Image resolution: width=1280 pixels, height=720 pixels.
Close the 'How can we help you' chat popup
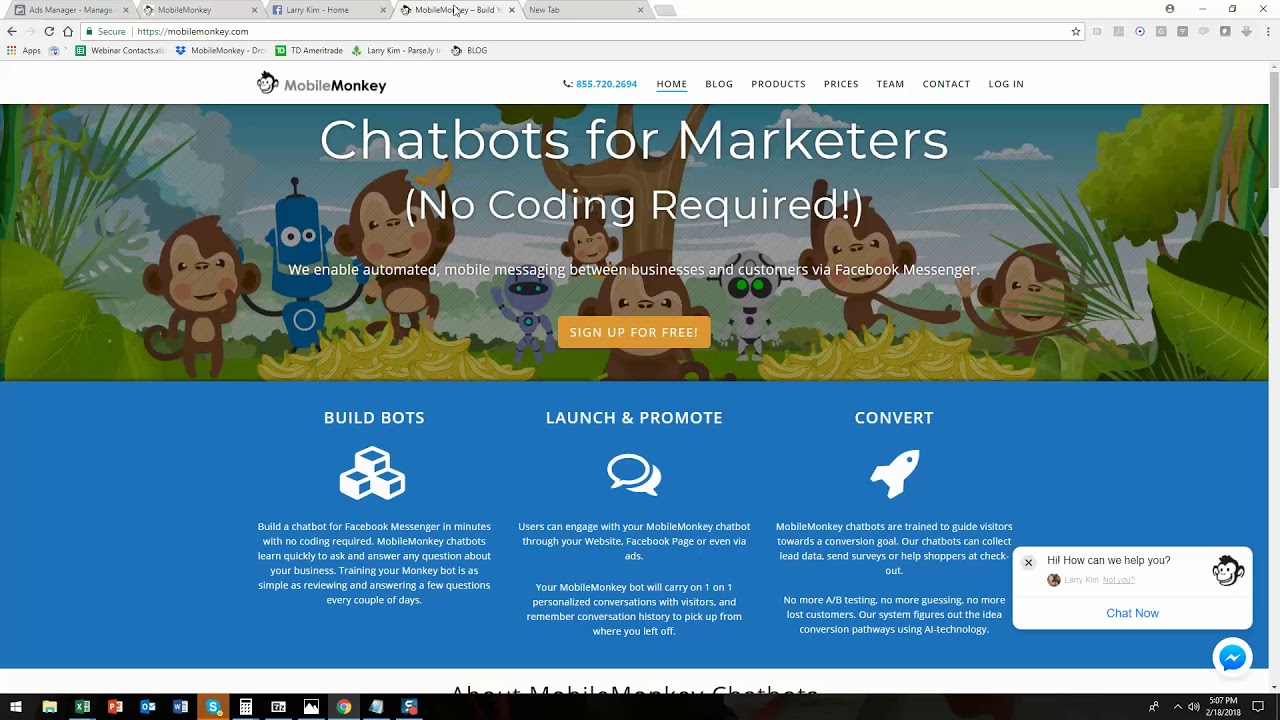[1028, 562]
